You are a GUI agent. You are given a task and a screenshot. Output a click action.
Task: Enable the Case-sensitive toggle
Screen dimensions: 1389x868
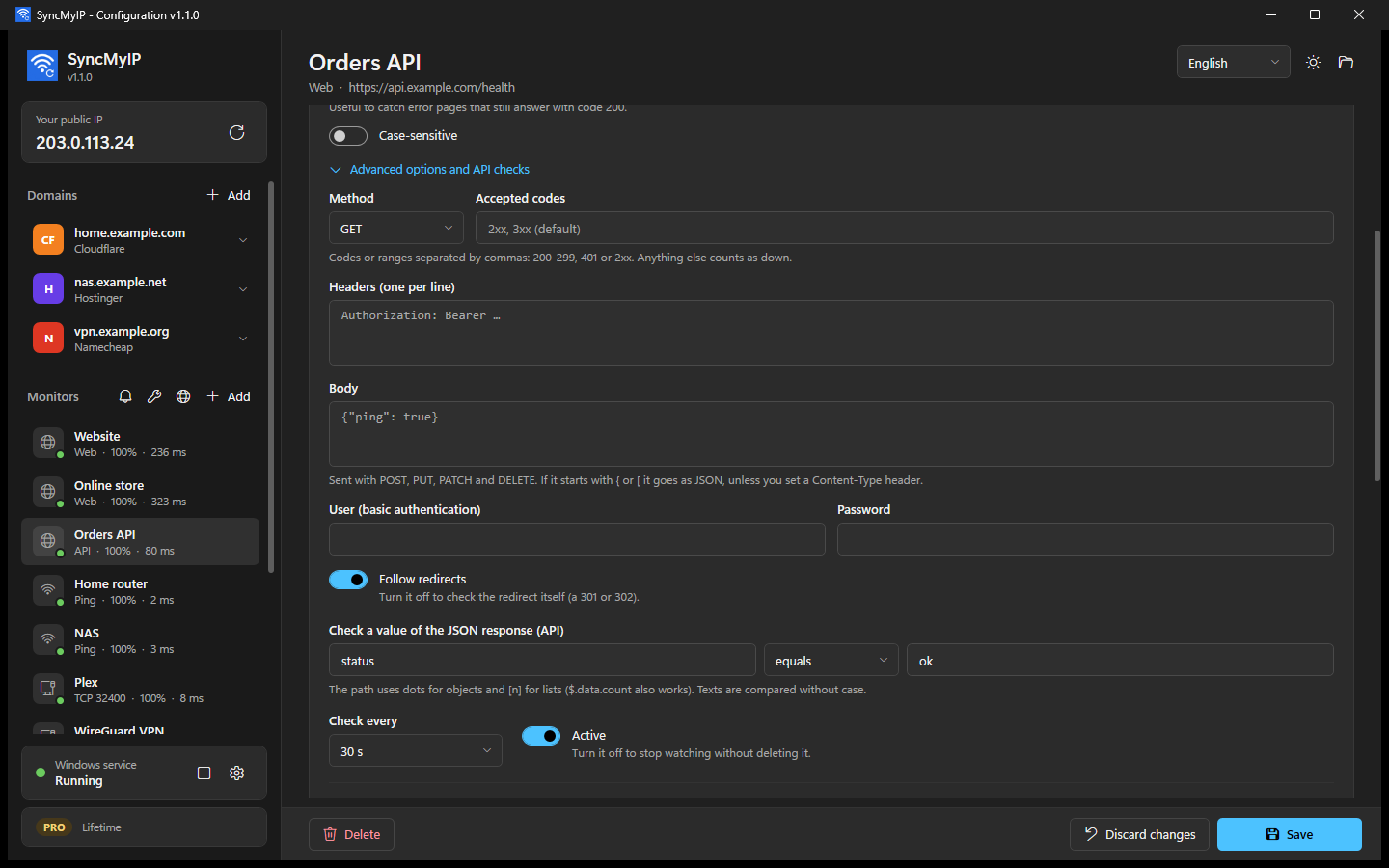point(348,136)
